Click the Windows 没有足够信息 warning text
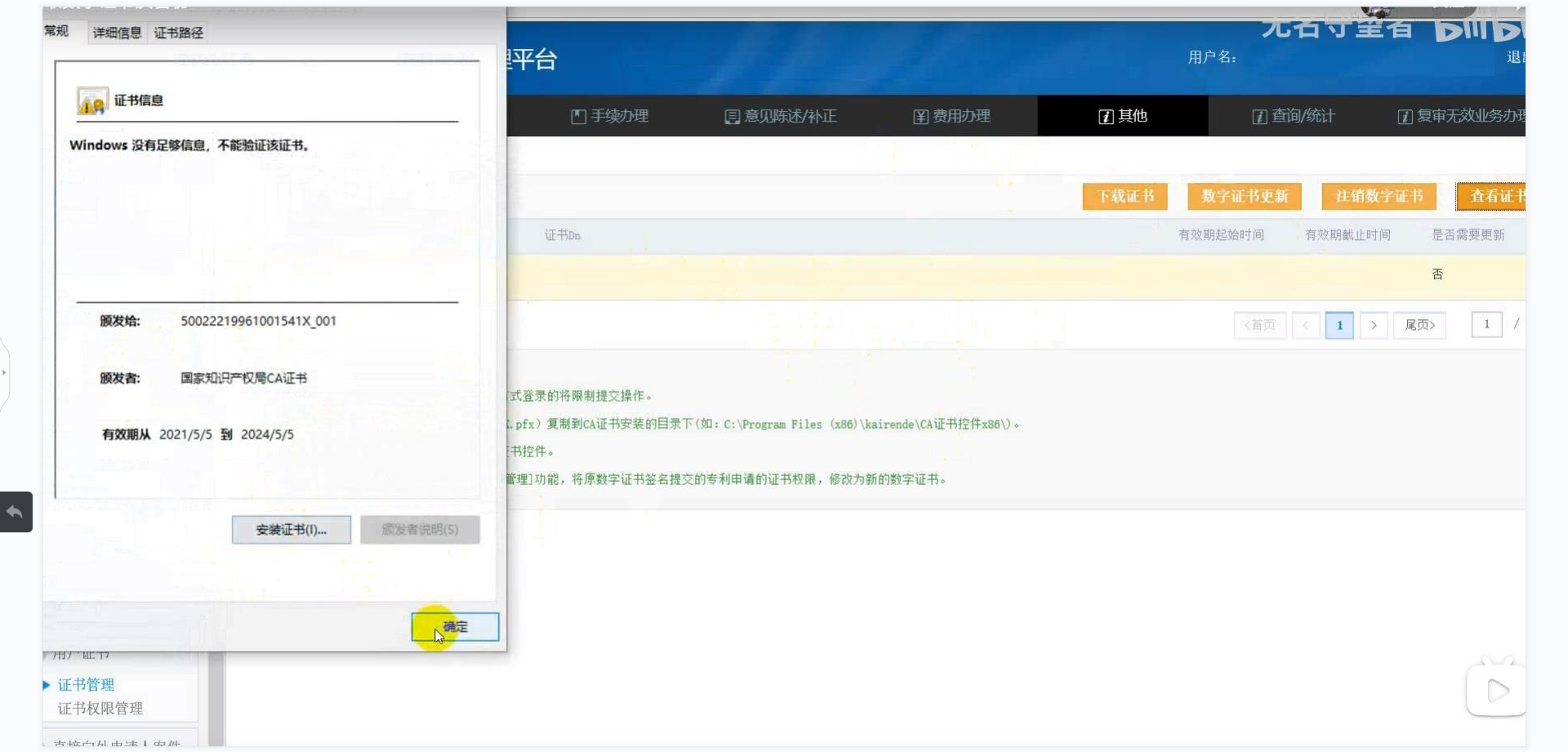The width and height of the screenshot is (1568, 752). (189, 145)
